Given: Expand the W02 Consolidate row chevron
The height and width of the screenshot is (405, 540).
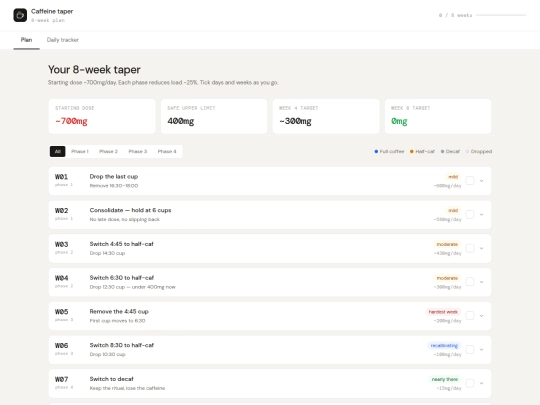Looking at the screenshot, I should [481, 215].
